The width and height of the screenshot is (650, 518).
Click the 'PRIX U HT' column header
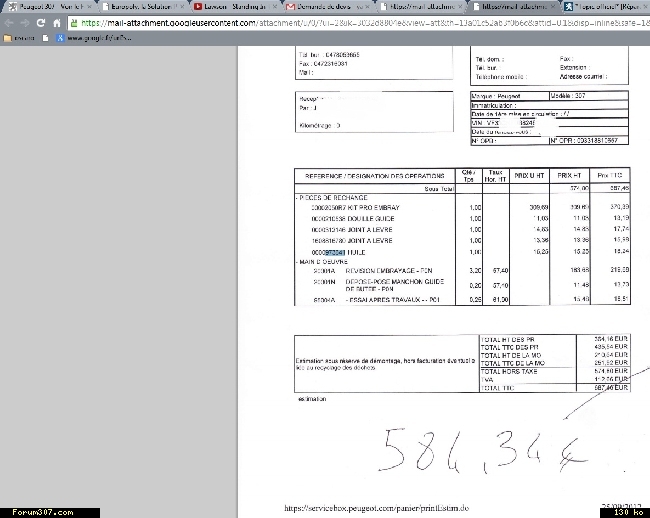[529, 176]
